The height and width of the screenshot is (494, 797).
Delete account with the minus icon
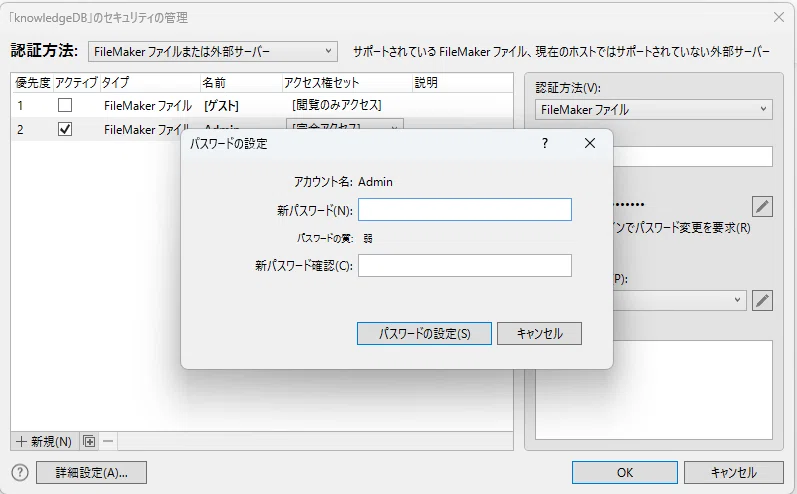(108, 441)
